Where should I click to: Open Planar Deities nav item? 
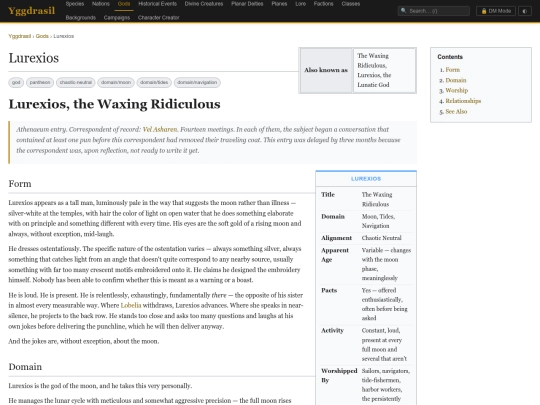(x=247, y=4)
